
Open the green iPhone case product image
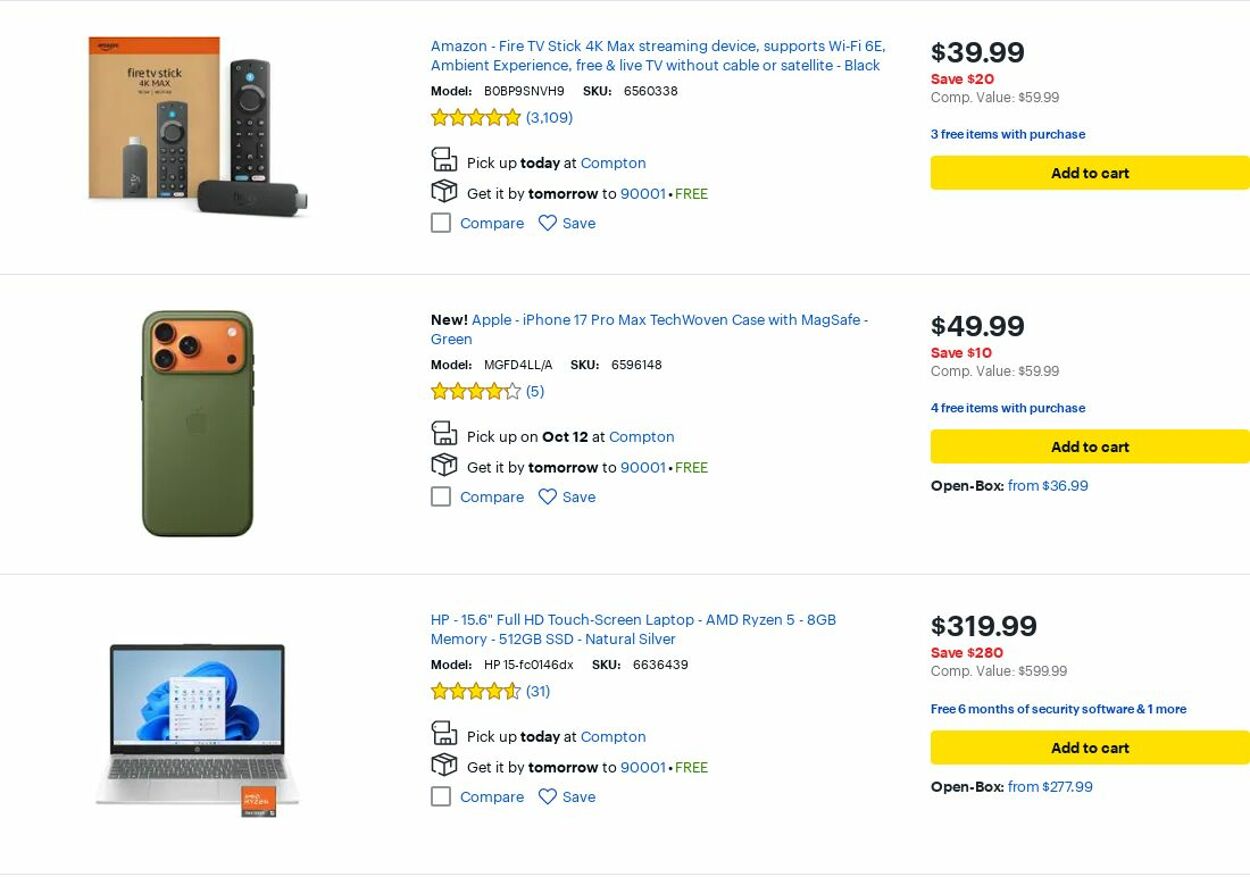pyautogui.click(x=197, y=423)
